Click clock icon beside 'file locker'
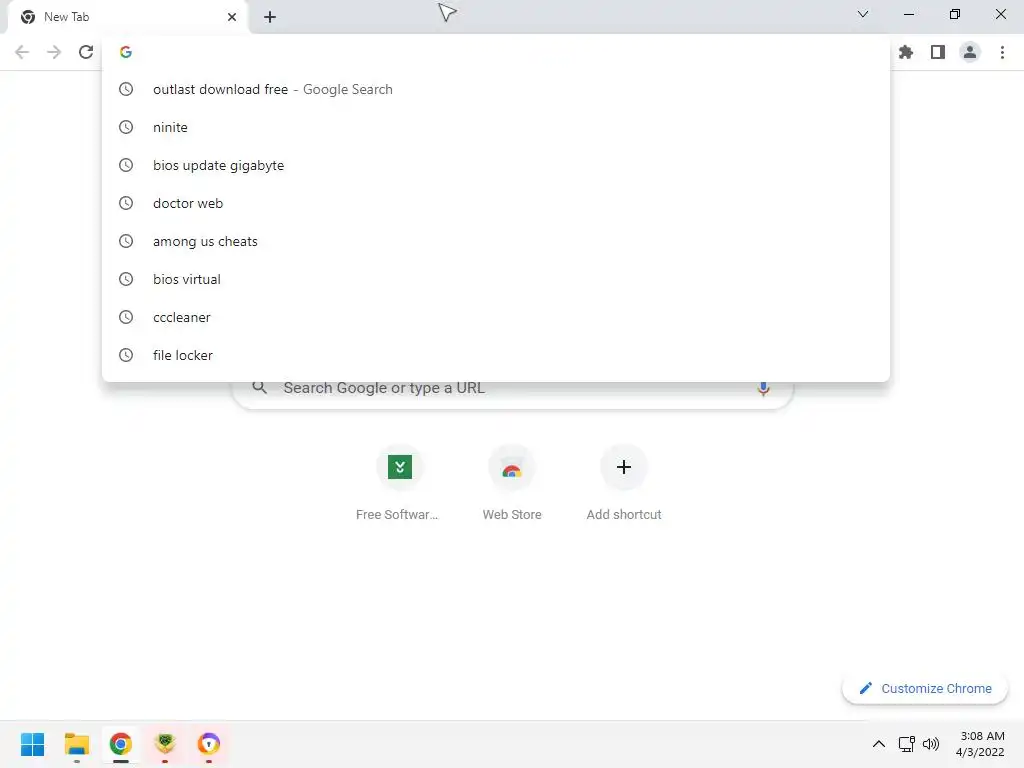 (x=126, y=355)
